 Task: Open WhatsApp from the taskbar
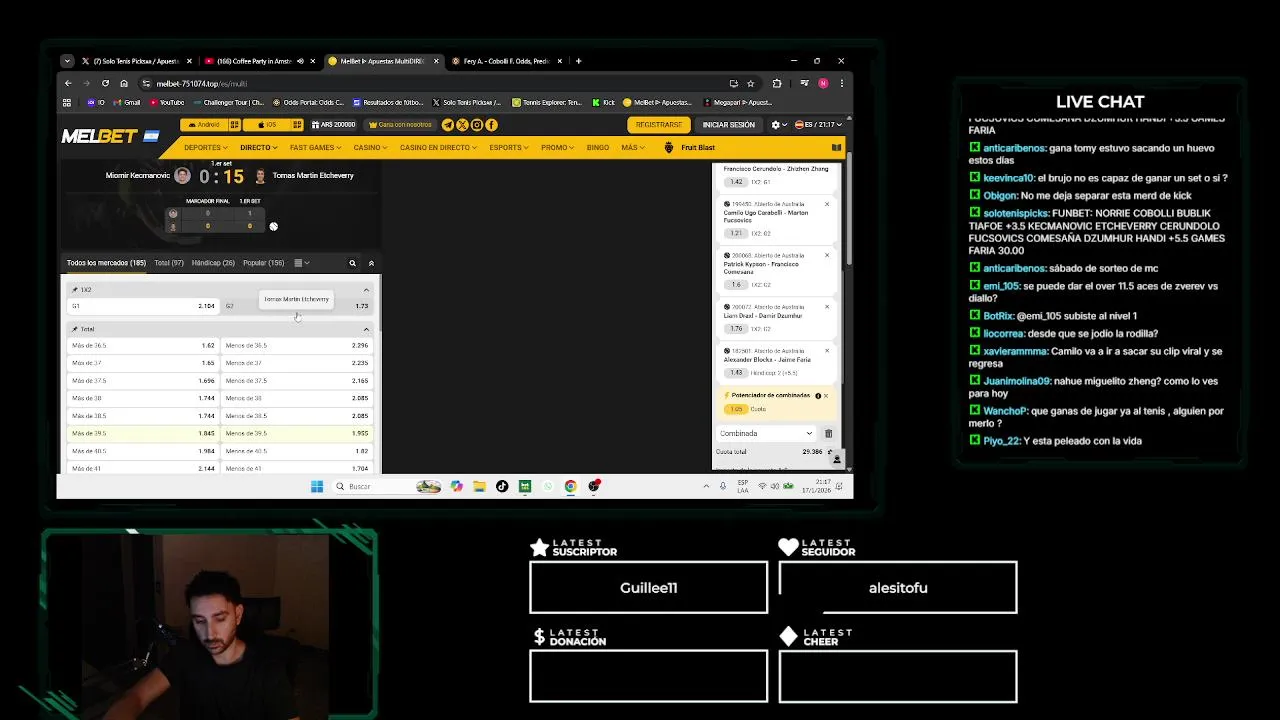click(x=547, y=486)
